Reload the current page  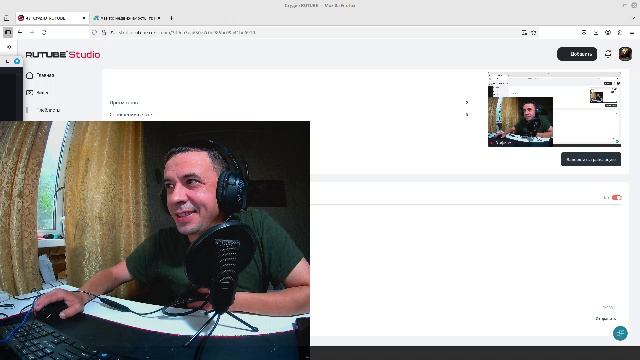(44, 32)
